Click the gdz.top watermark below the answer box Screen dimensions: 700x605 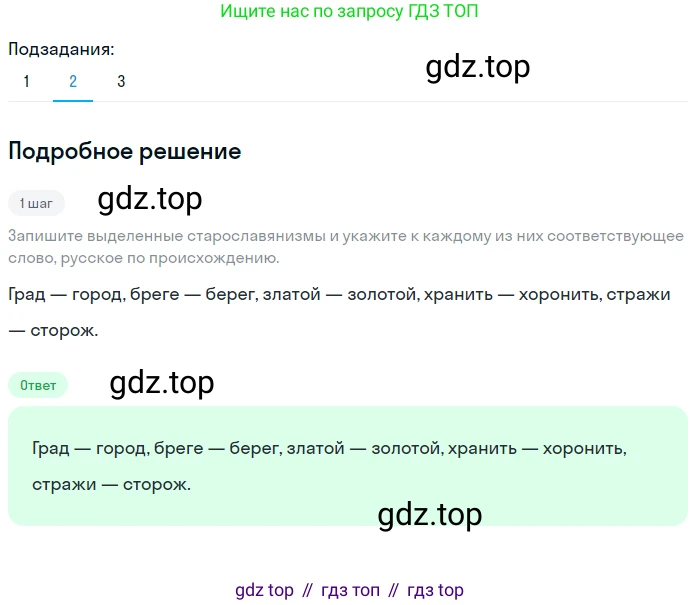(430, 514)
